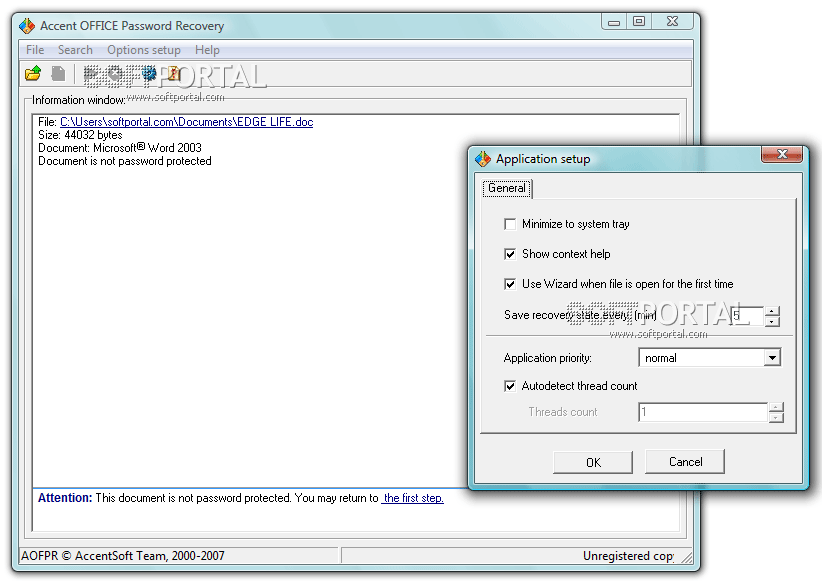
Task: Decrease the Threads count value
Action: tap(776, 417)
